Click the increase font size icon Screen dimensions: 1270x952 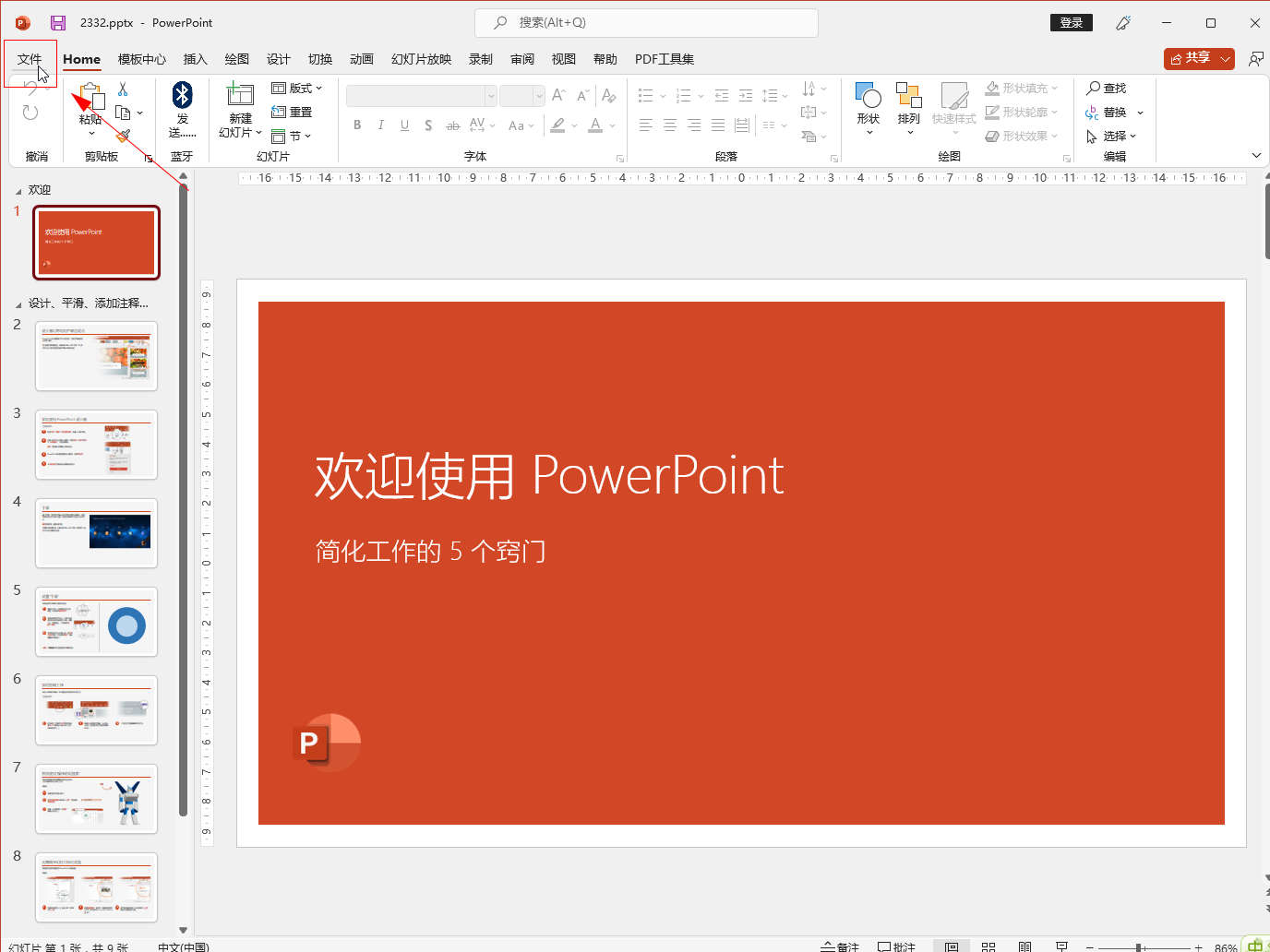click(558, 95)
